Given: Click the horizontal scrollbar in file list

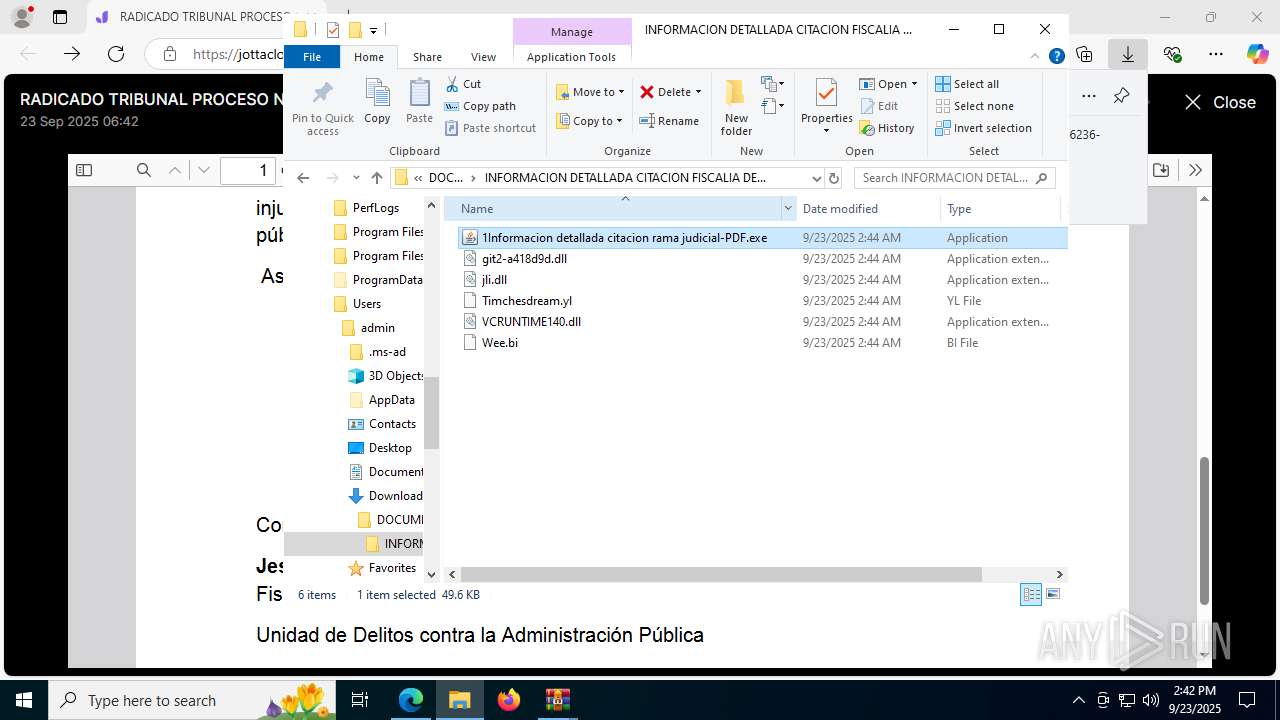Looking at the screenshot, I should coord(720,575).
